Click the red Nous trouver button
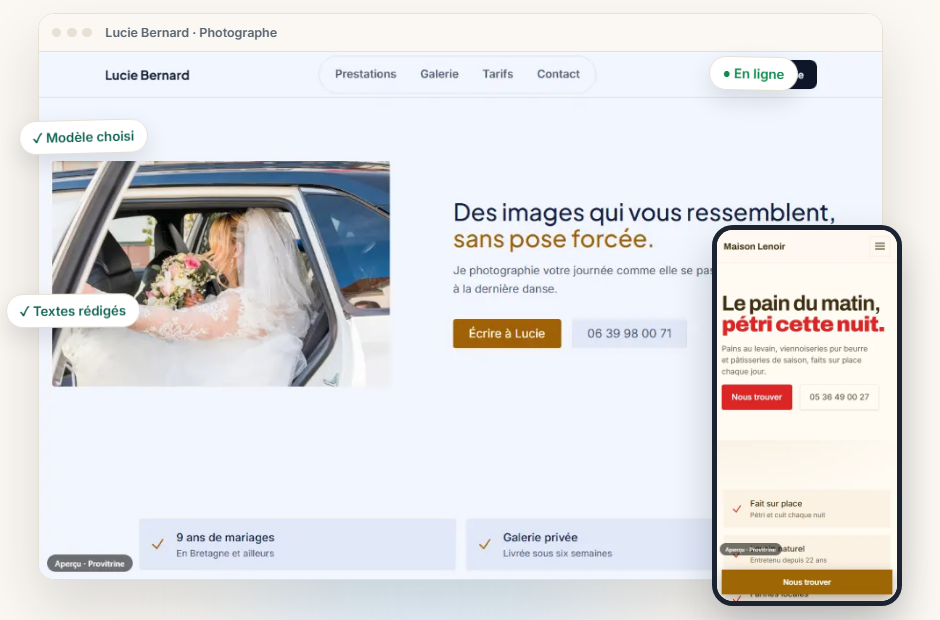940x620 pixels. click(757, 397)
